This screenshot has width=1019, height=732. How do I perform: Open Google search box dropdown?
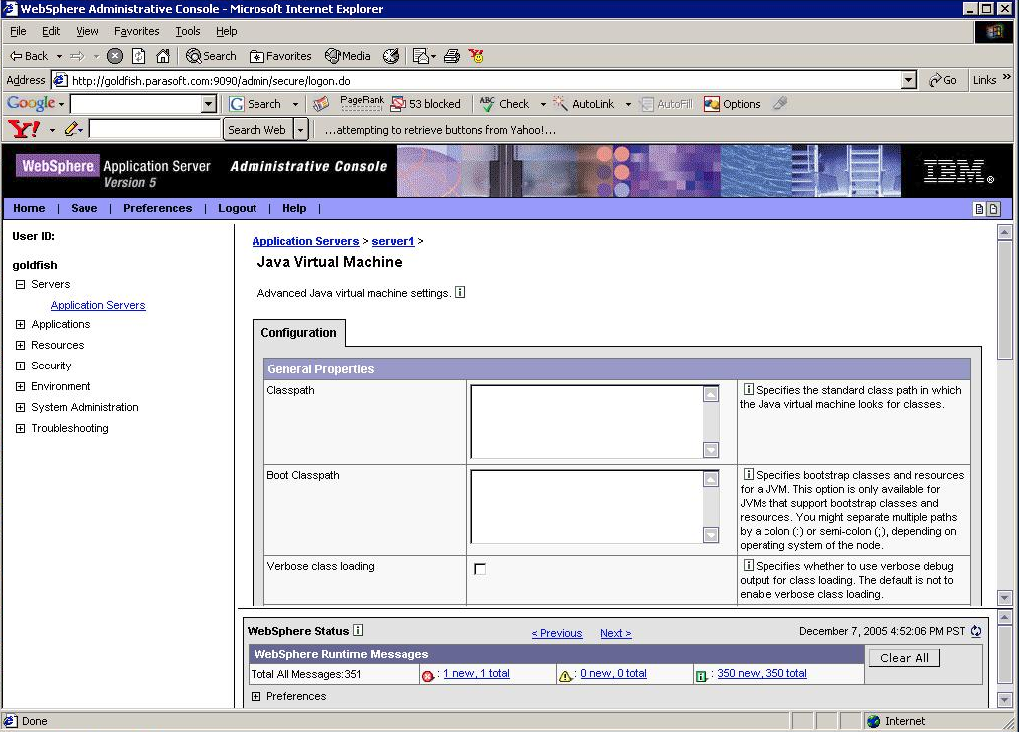click(x=209, y=104)
